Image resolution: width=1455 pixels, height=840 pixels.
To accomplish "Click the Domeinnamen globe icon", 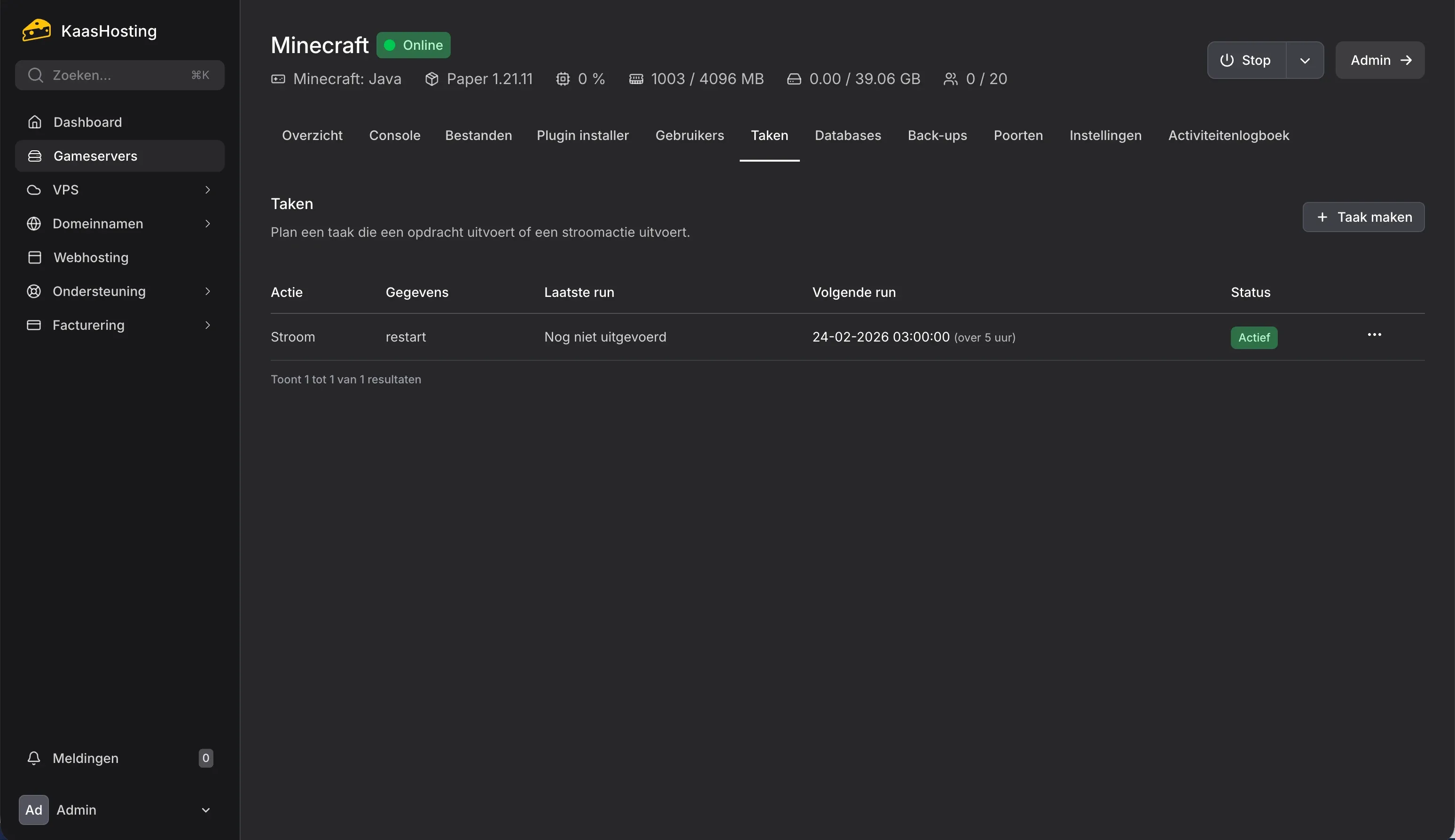I will [34, 223].
